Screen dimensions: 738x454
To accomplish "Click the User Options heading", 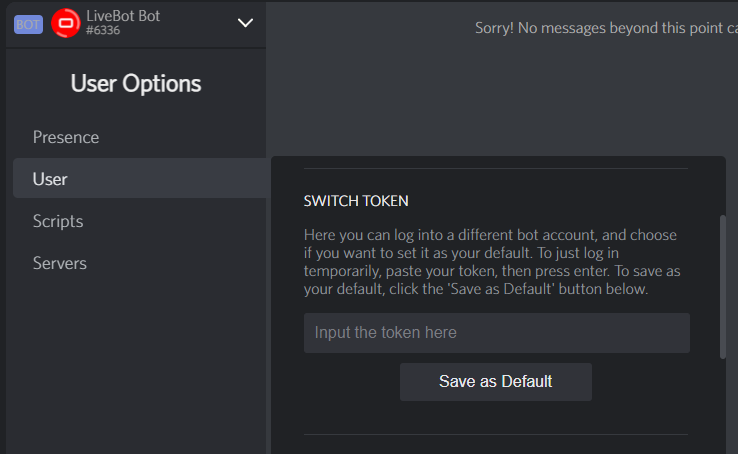I will (136, 84).
